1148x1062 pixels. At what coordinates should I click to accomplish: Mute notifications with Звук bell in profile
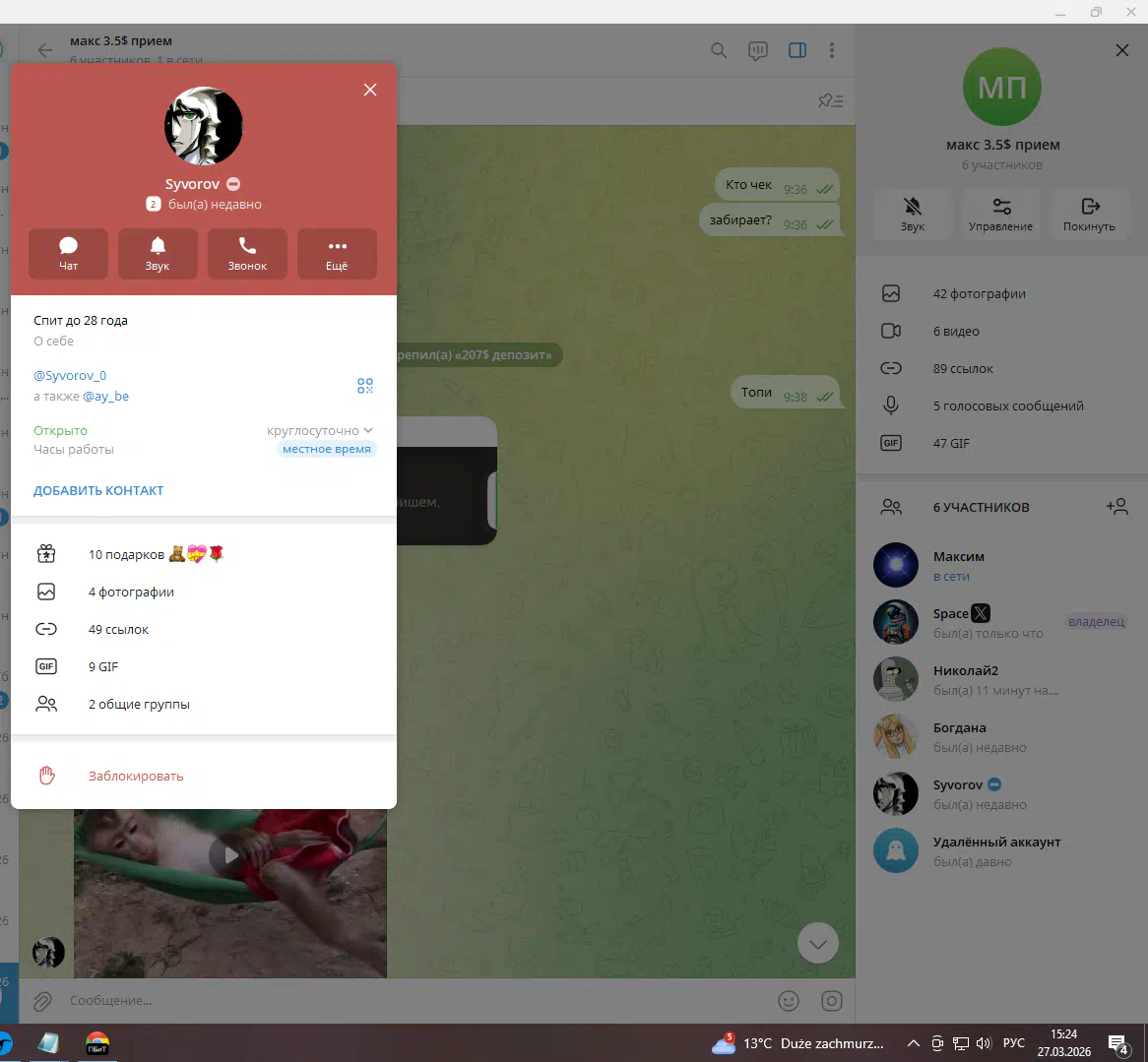[x=158, y=253]
